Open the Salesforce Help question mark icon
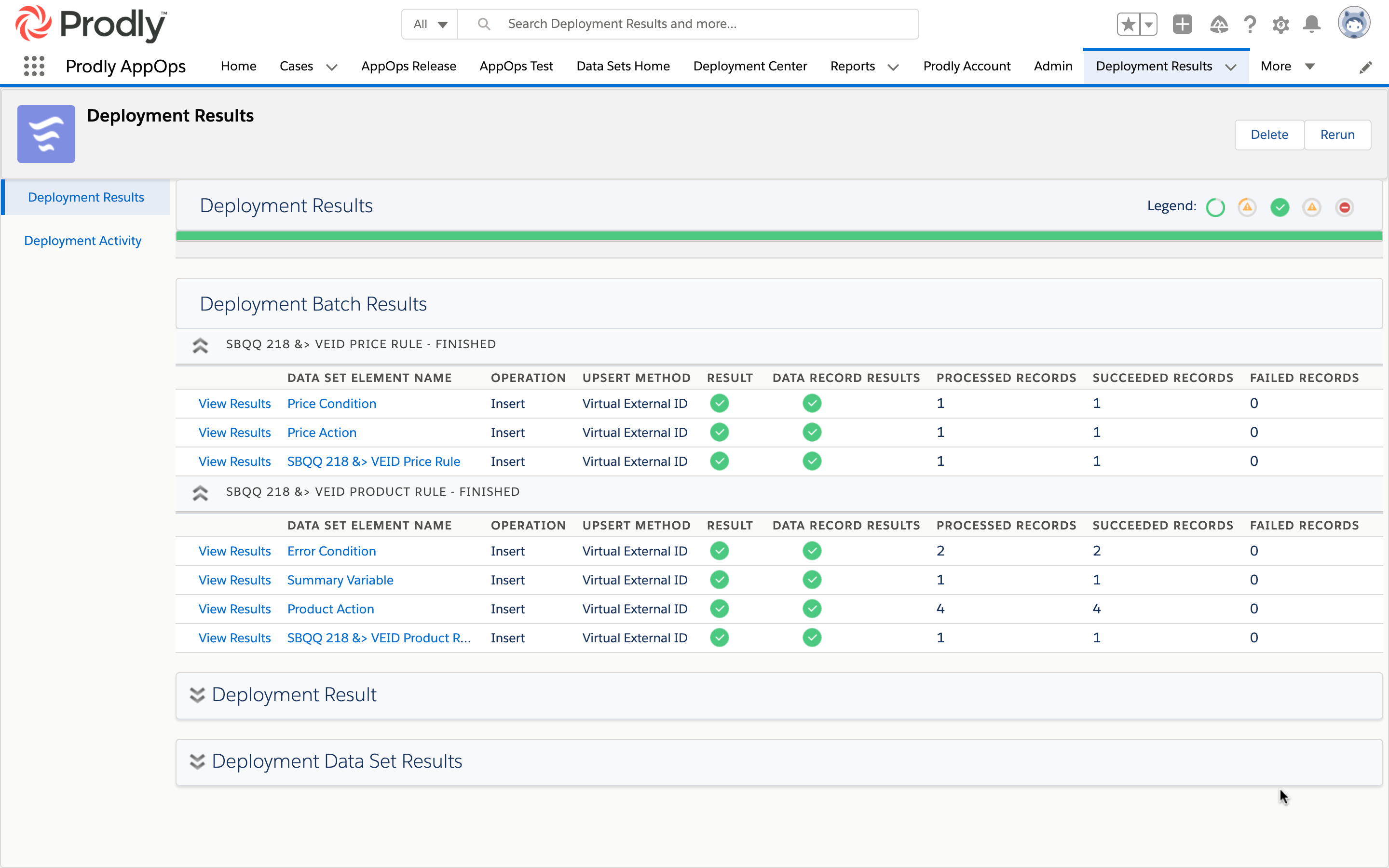The image size is (1389, 868). 1251,24
